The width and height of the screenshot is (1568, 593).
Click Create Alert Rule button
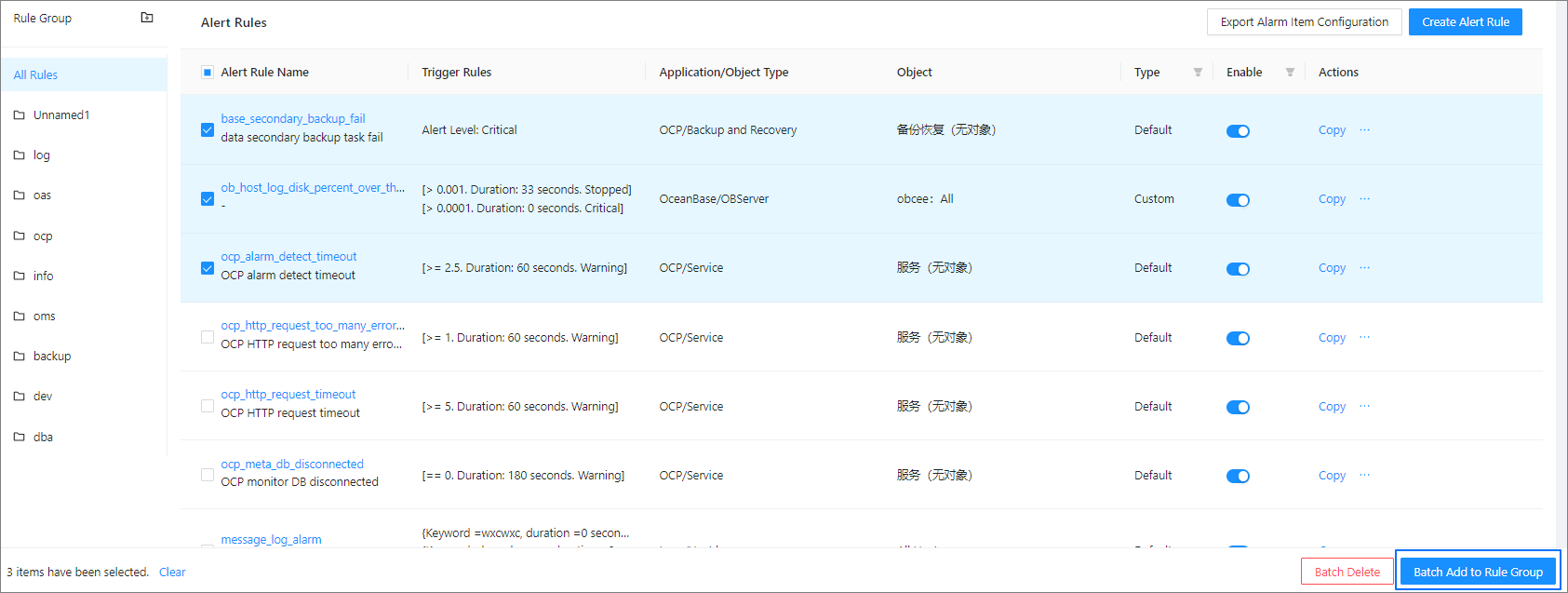click(1465, 22)
